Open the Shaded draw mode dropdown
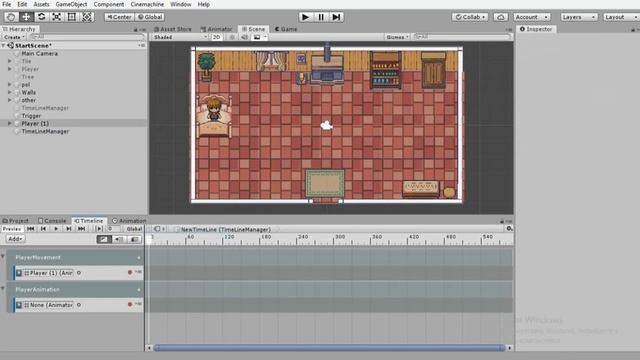This screenshot has height=360, width=640. (180, 37)
